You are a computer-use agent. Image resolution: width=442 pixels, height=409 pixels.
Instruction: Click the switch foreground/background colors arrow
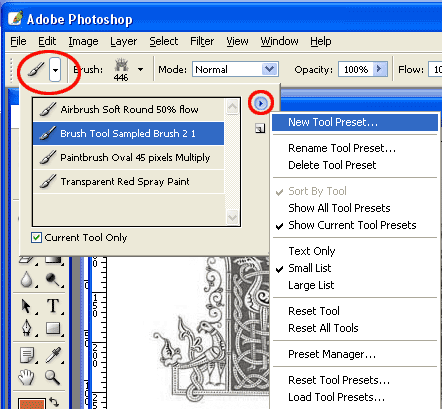pyautogui.click(x=54, y=402)
